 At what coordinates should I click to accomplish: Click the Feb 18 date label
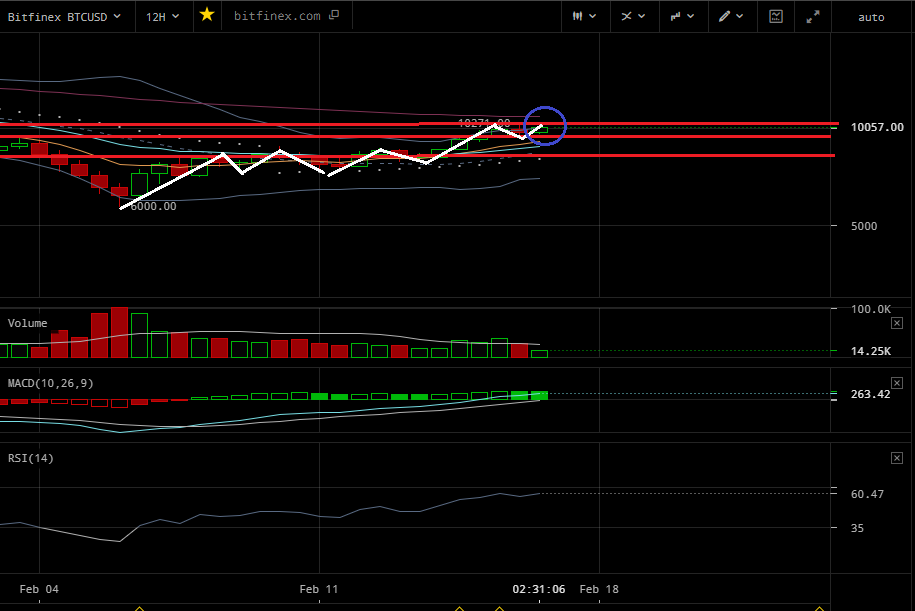(599, 589)
